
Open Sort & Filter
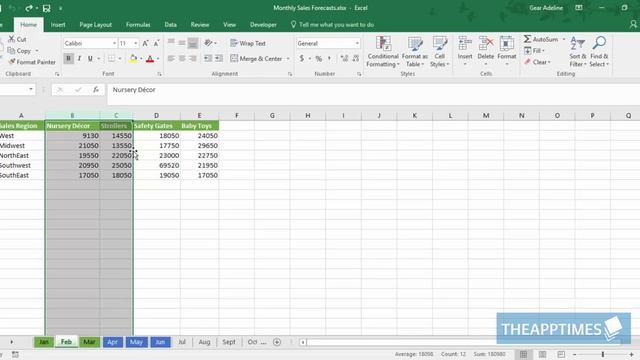pyautogui.click(x=578, y=52)
